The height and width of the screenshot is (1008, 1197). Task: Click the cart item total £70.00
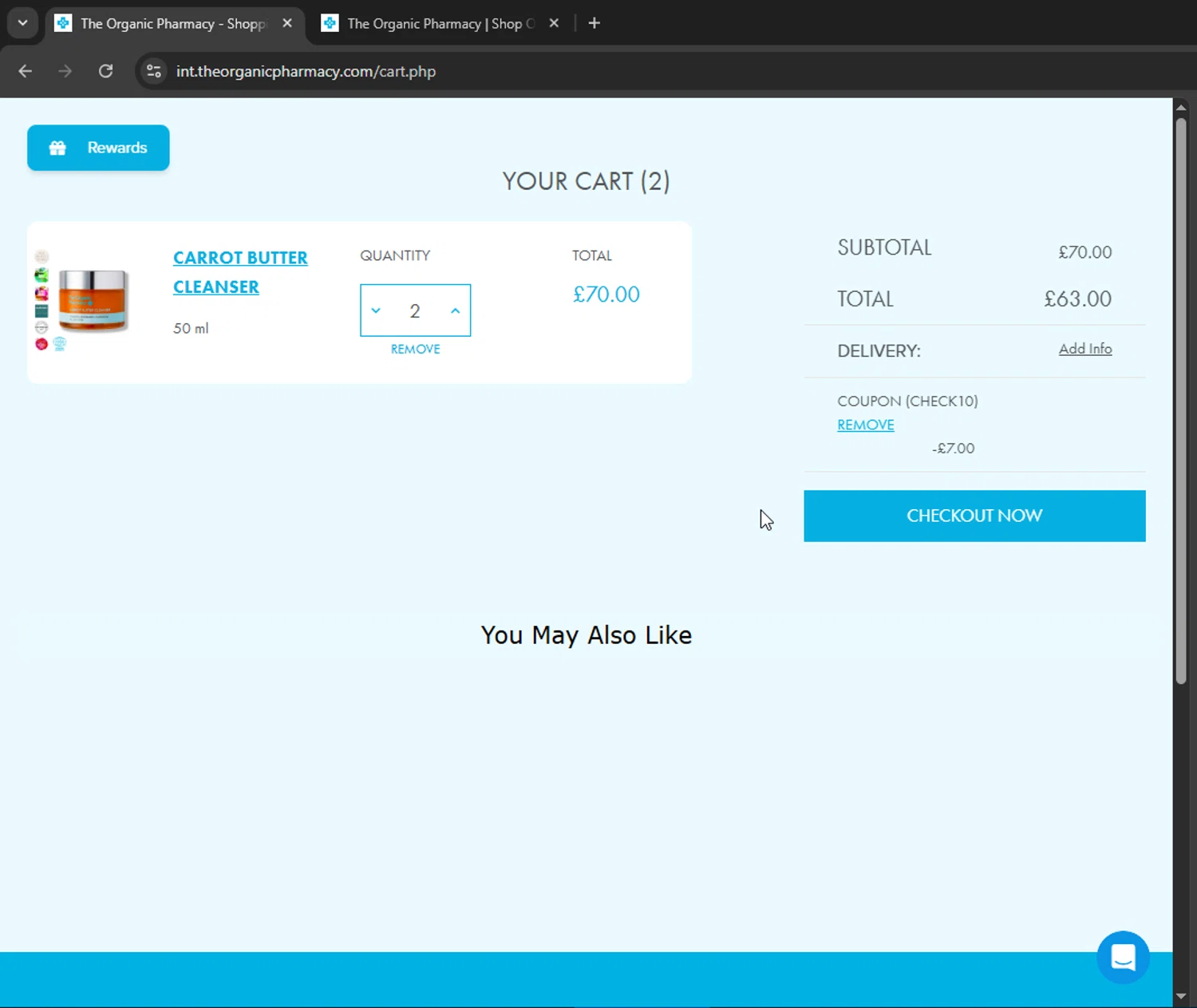click(x=606, y=294)
